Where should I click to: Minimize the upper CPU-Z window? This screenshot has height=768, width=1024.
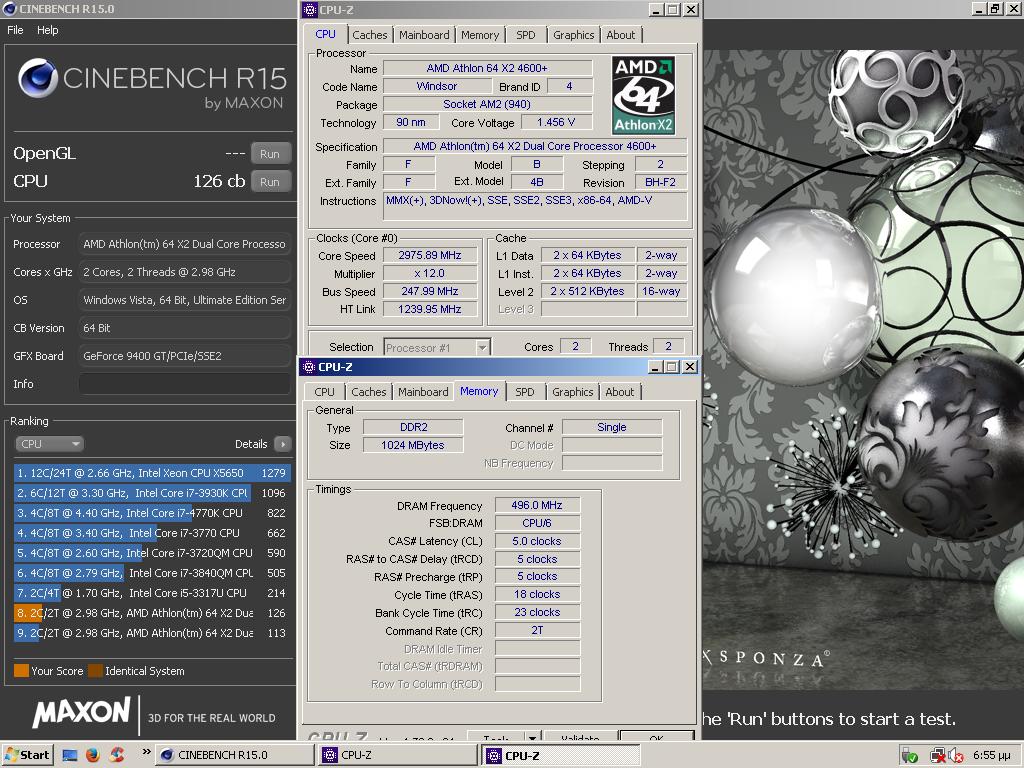[656, 10]
